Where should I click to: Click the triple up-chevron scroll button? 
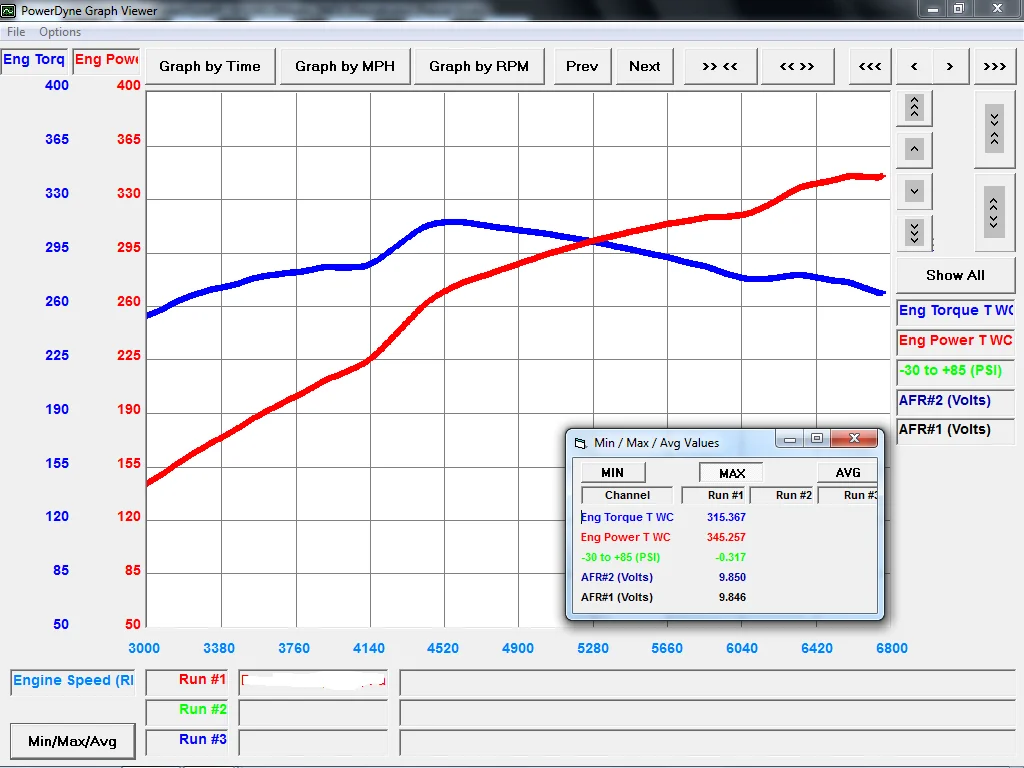pos(914,108)
